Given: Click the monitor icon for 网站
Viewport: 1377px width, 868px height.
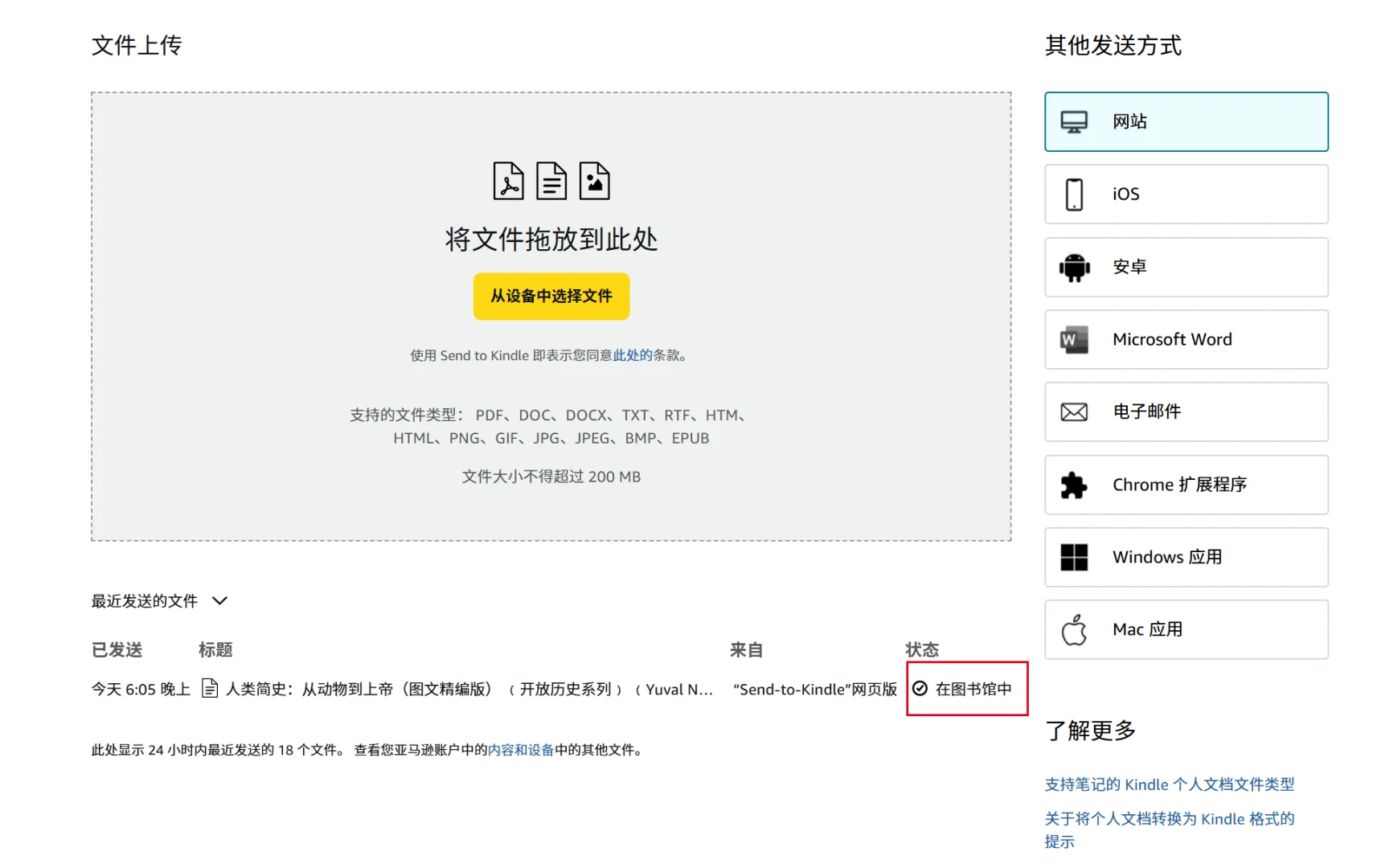Looking at the screenshot, I should [1074, 122].
